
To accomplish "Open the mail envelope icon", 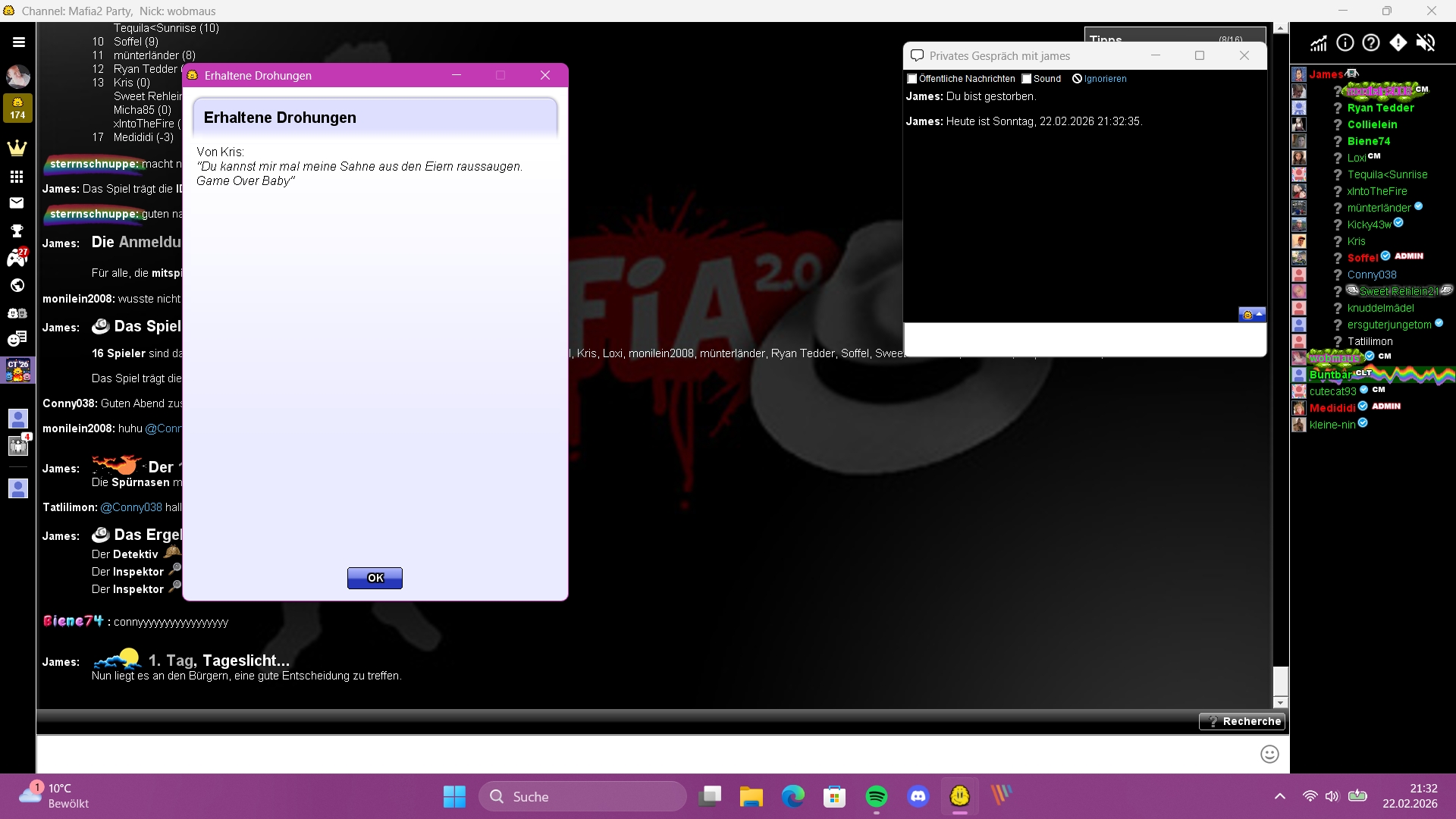I will click(x=17, y=203).
